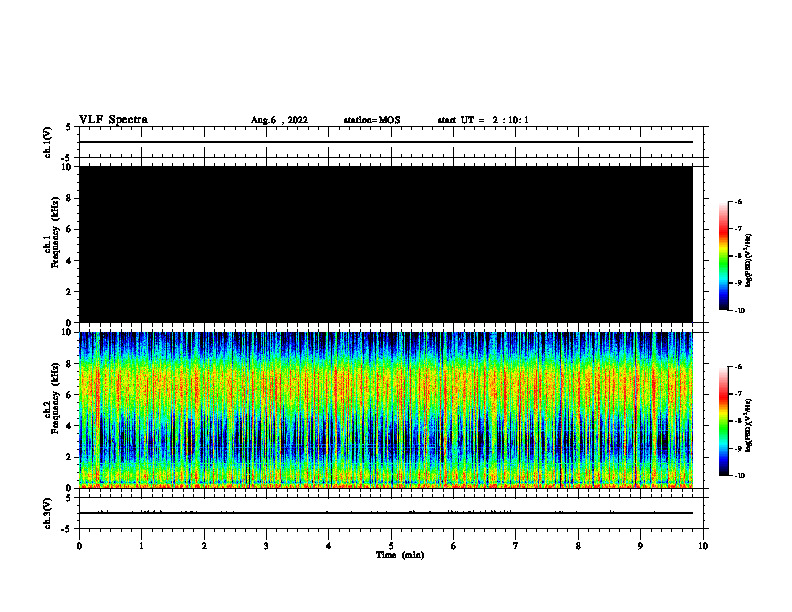This screenshot has height=612, width=792.
Task: Click the "5" tick of ch.1(V) axis
Action: pyautogui.click(x=69, y=127)
